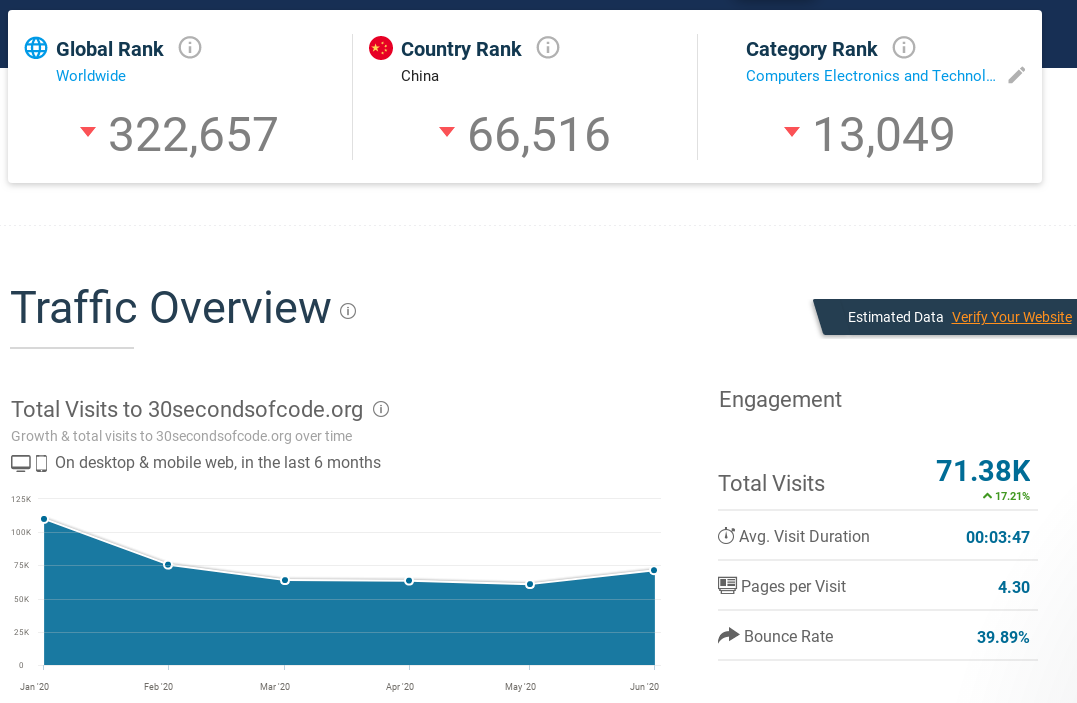1077x703 pixels.
Task: Click the Category Rank info icon
Action: [904, 47]
